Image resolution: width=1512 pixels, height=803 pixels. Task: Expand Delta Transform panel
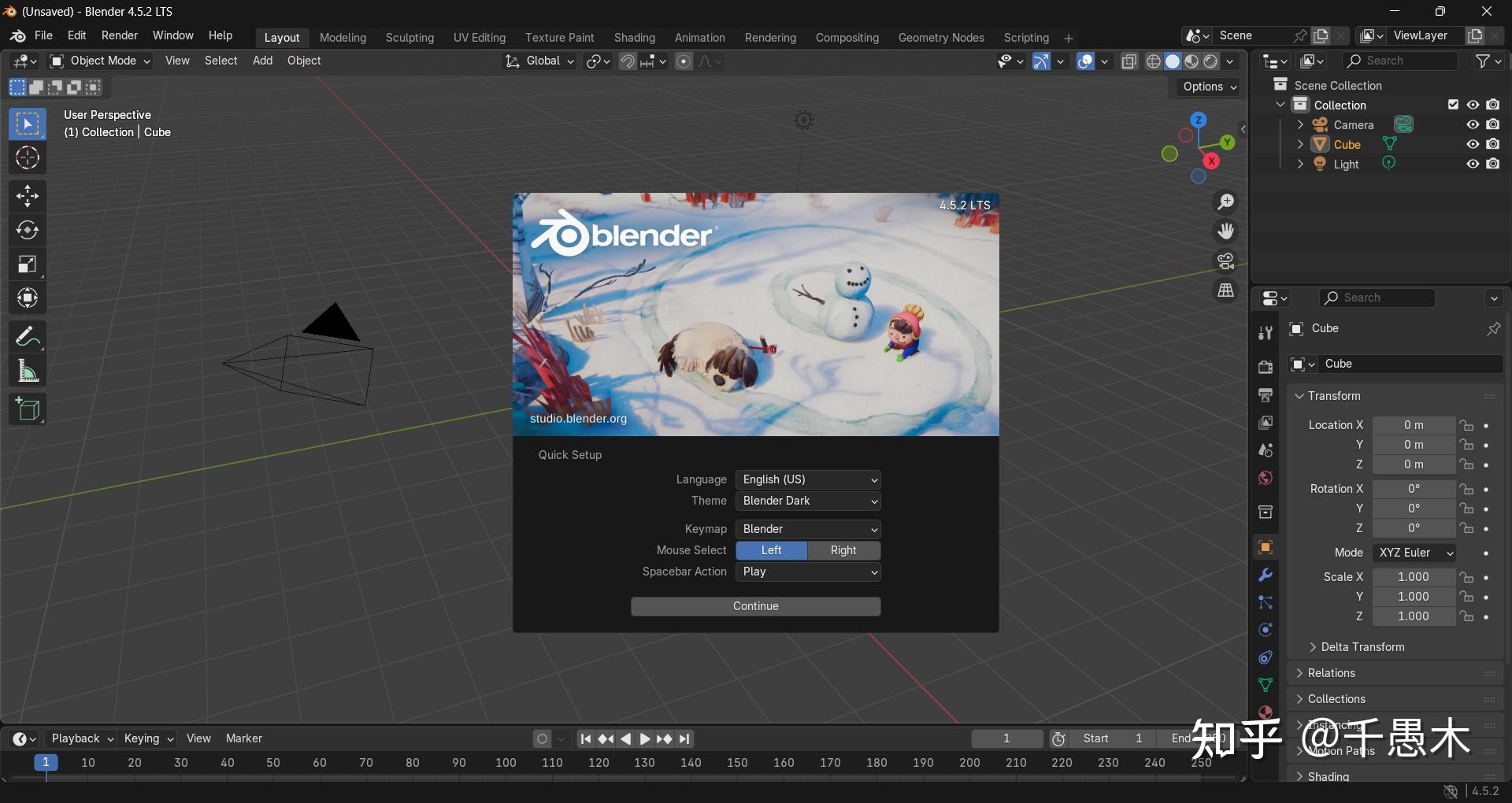click(1363, 647)
